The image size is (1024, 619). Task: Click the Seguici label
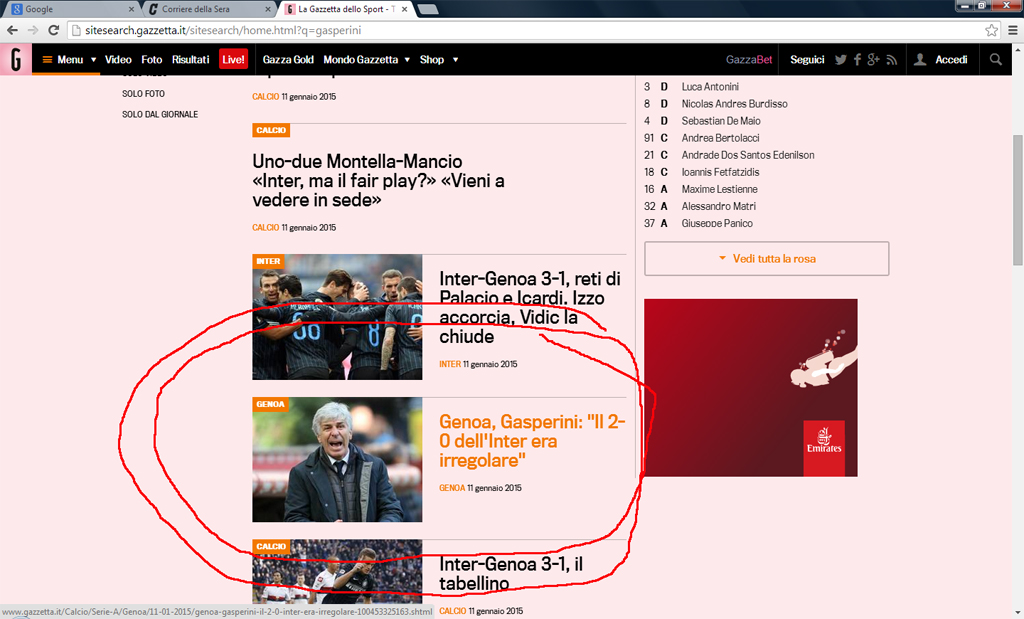[x=807, y=59]
